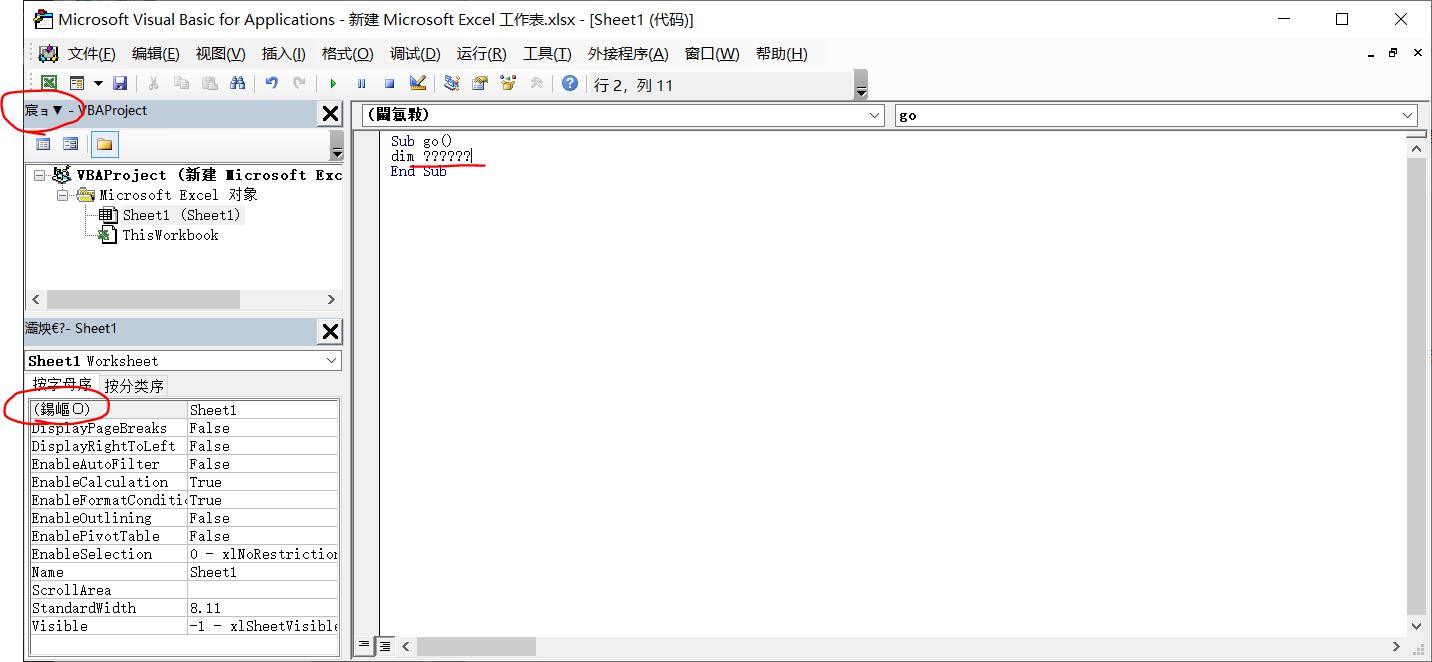The width and height of the screenshot is (1432, 662).
Task: Toggle Design Mode icon
Action: pos(417,84)
